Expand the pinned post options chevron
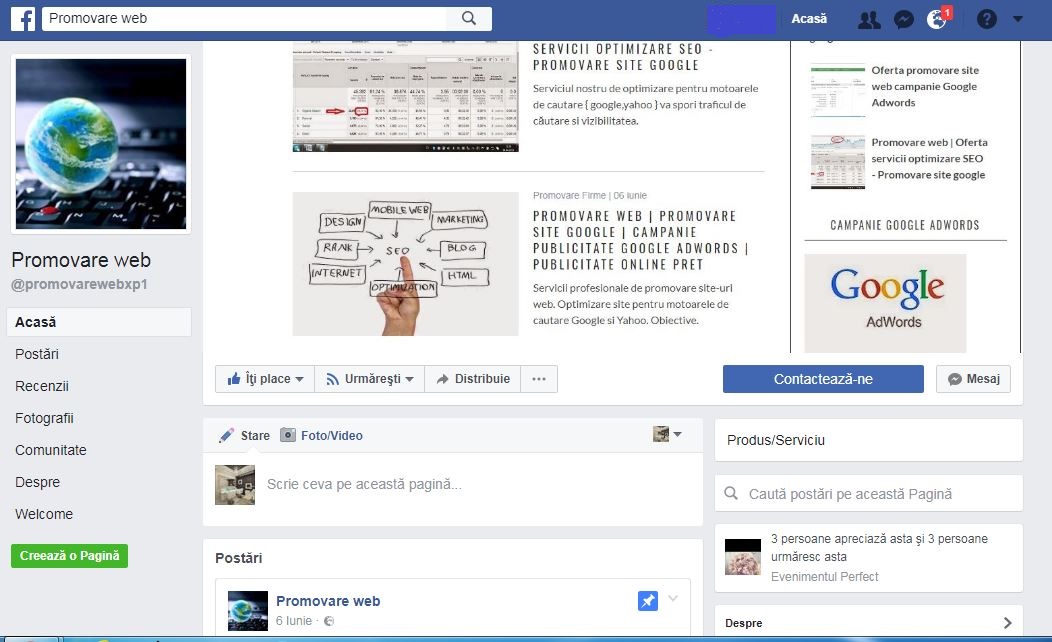The height and width of the screenshot is (642, 1052). click(673, 598)
